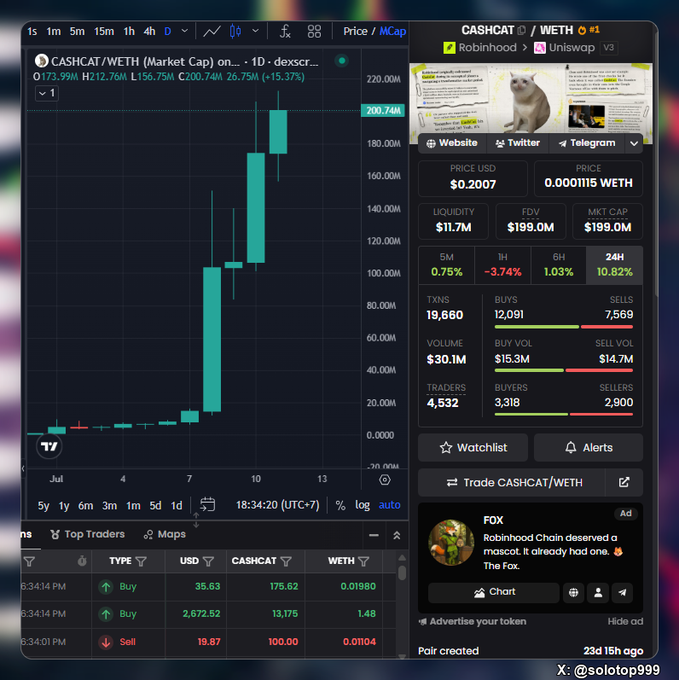Set chart range to 1d
679x680 pixels.
pyautogui.click(x=176, y=506)
